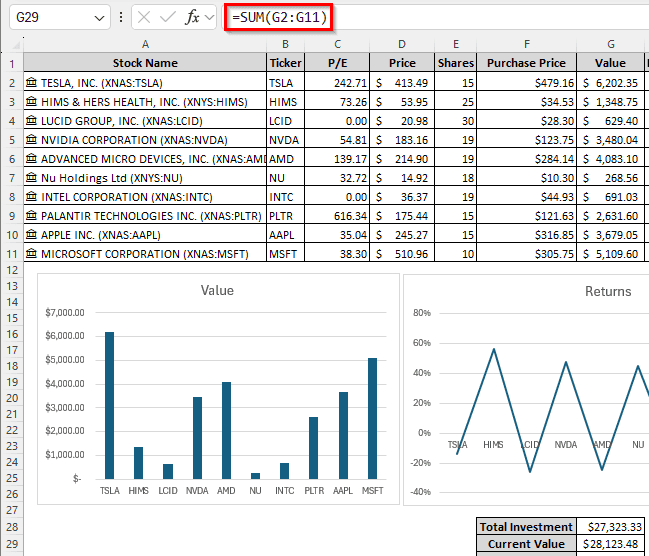Click the price cell 510.96 for Microsoft

pos(402,254)
